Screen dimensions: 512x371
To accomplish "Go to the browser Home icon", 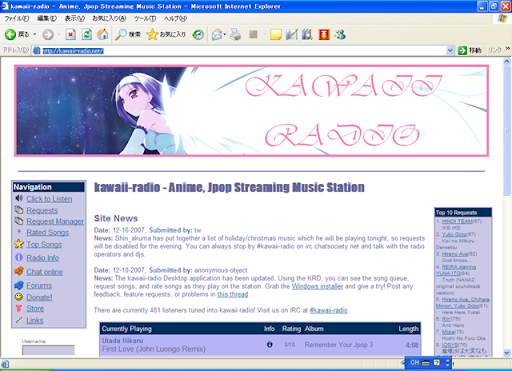I will [x=103, y=34].
